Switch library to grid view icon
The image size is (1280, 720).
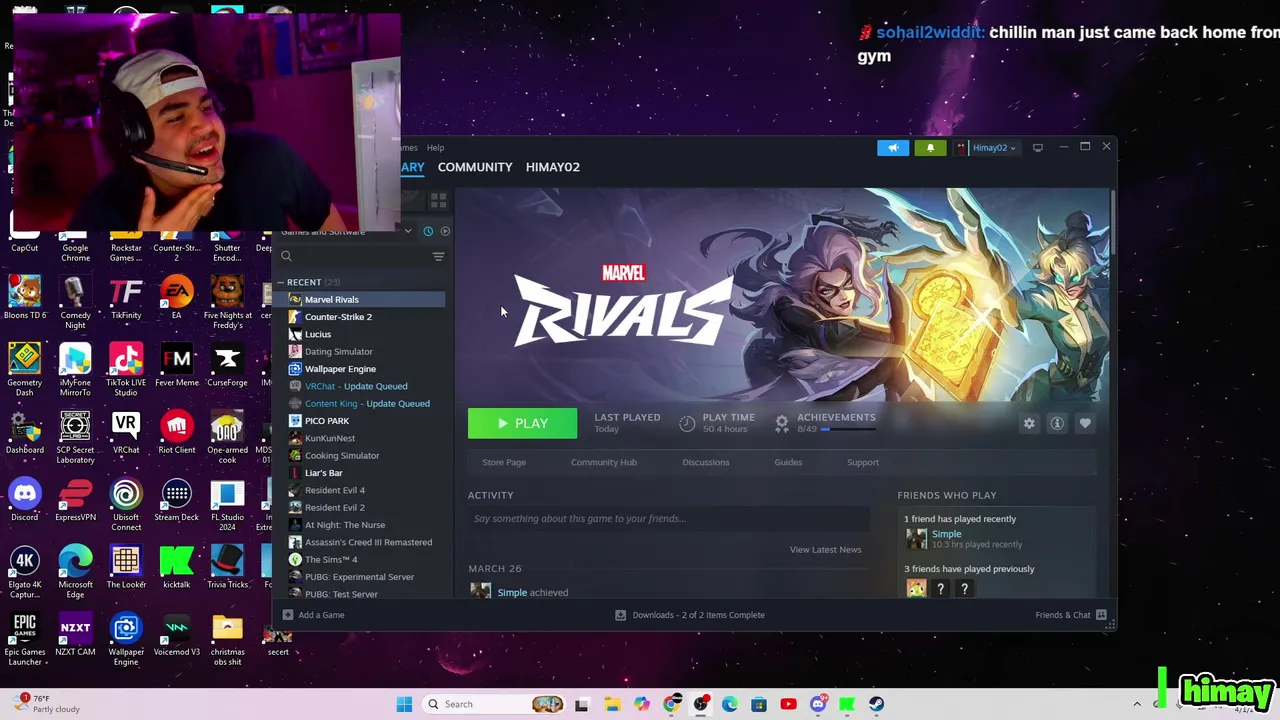[x=438, y=201]
